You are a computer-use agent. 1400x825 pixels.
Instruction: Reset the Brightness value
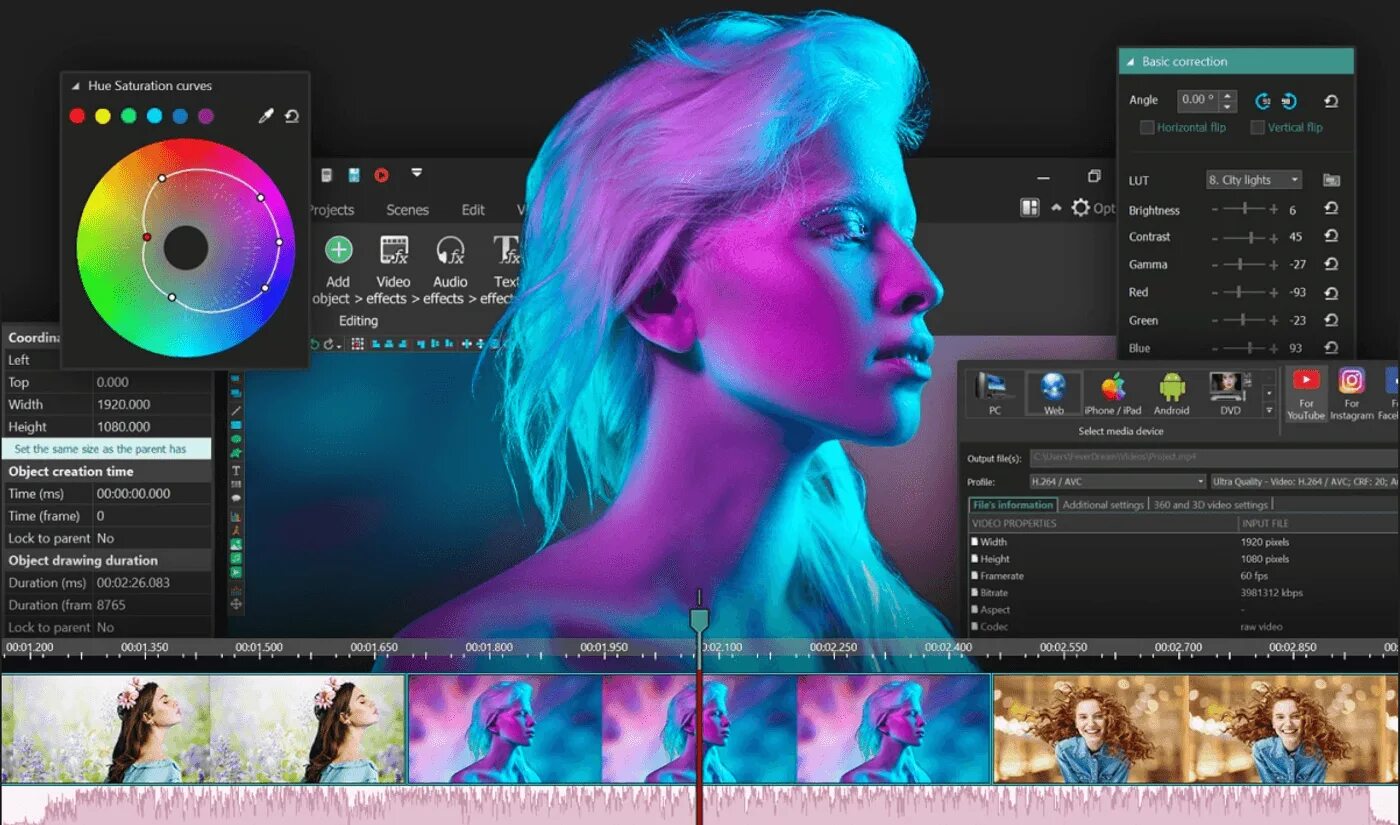(1331, 209)
